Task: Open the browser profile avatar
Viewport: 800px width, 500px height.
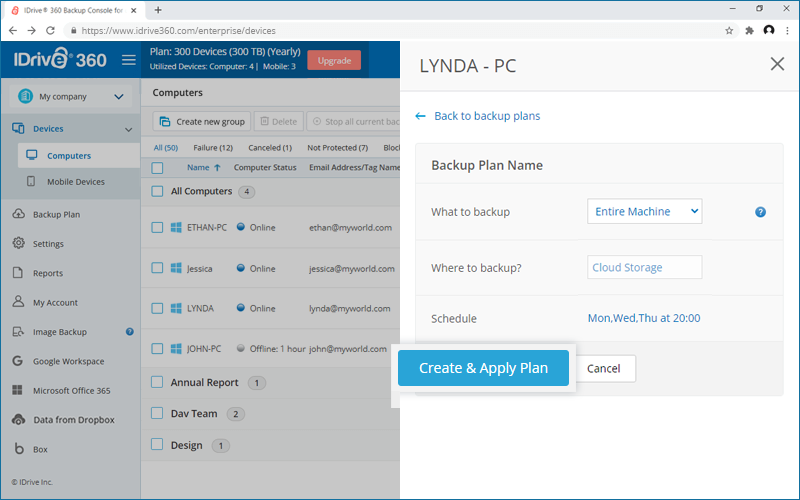Action: click(x=769, y=31)
